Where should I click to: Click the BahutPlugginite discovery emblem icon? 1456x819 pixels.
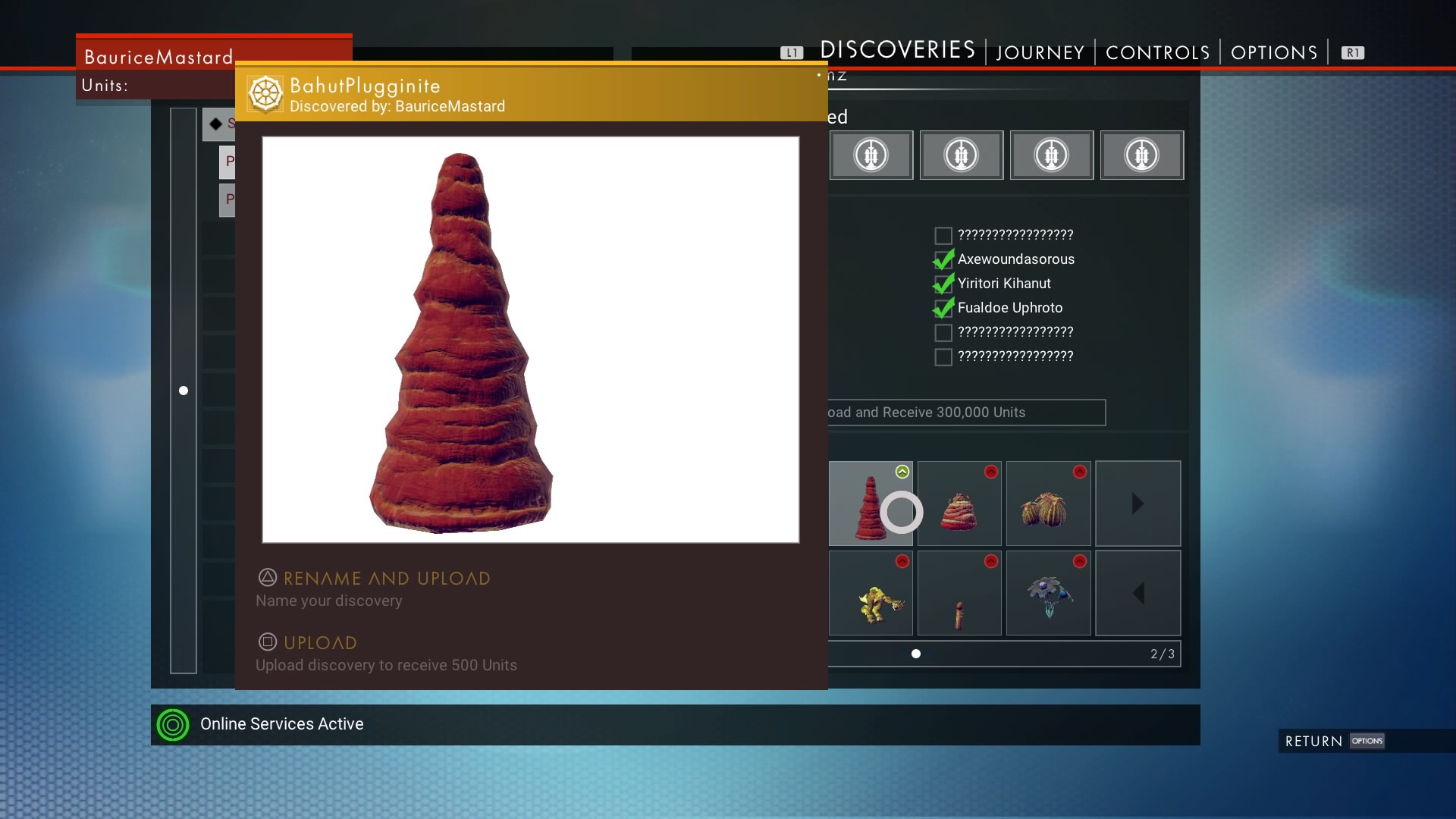coord(265,94)
